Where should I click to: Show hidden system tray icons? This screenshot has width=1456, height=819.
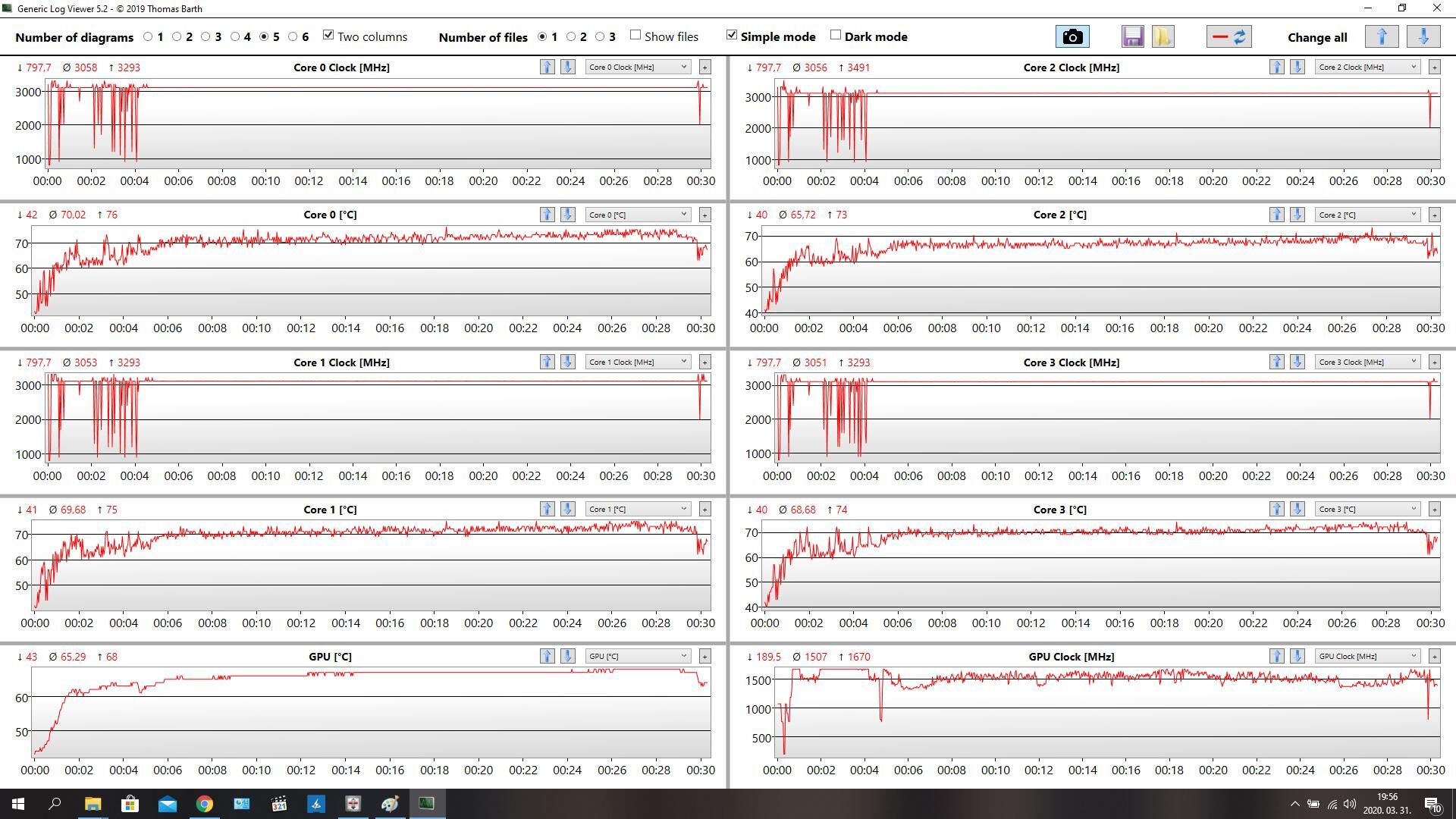1294,804
